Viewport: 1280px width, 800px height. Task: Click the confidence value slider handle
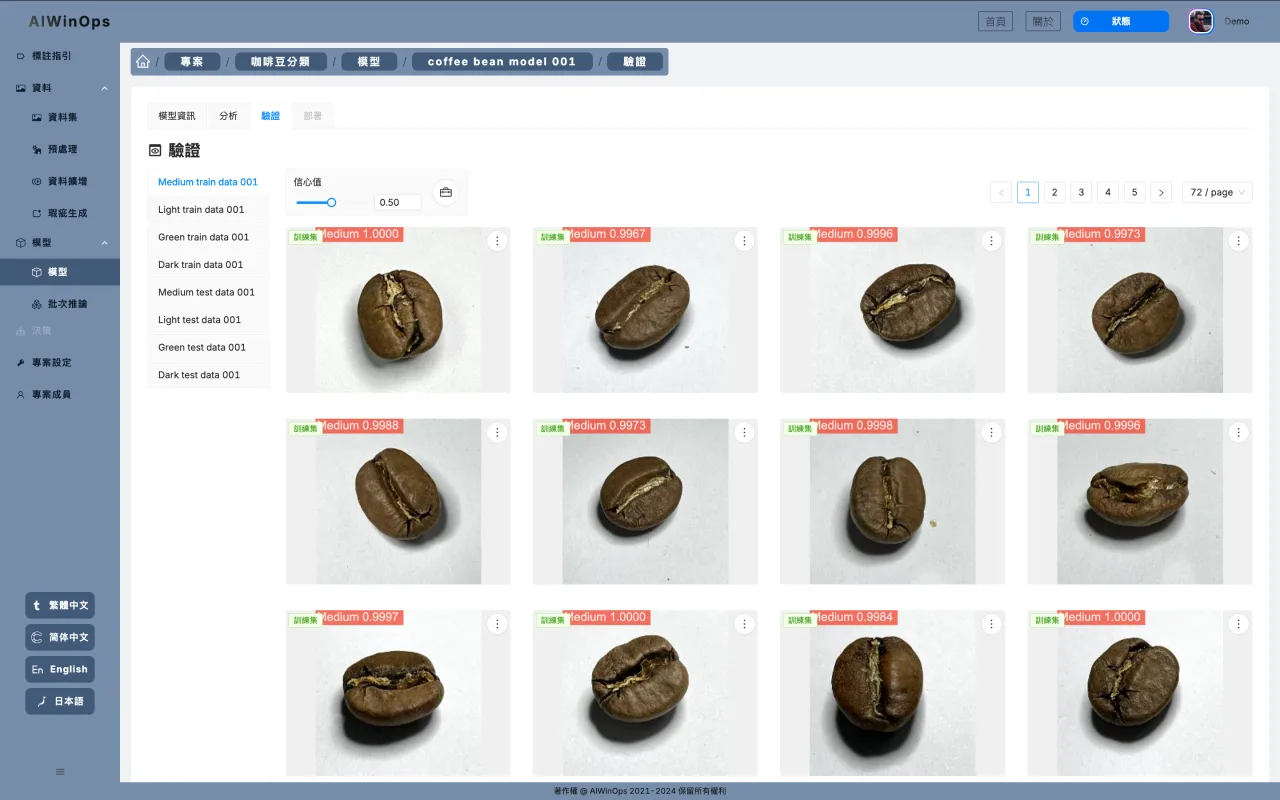click(x=331, y=202)
